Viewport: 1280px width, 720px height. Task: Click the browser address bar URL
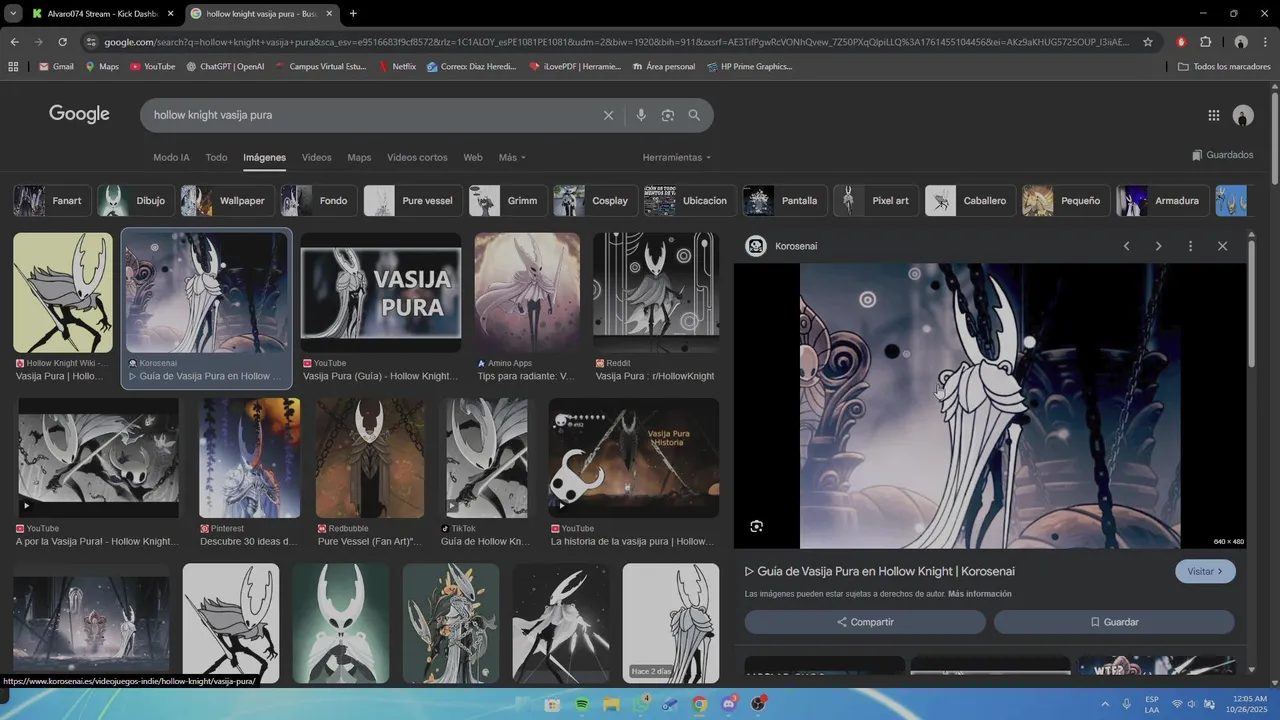616,42
